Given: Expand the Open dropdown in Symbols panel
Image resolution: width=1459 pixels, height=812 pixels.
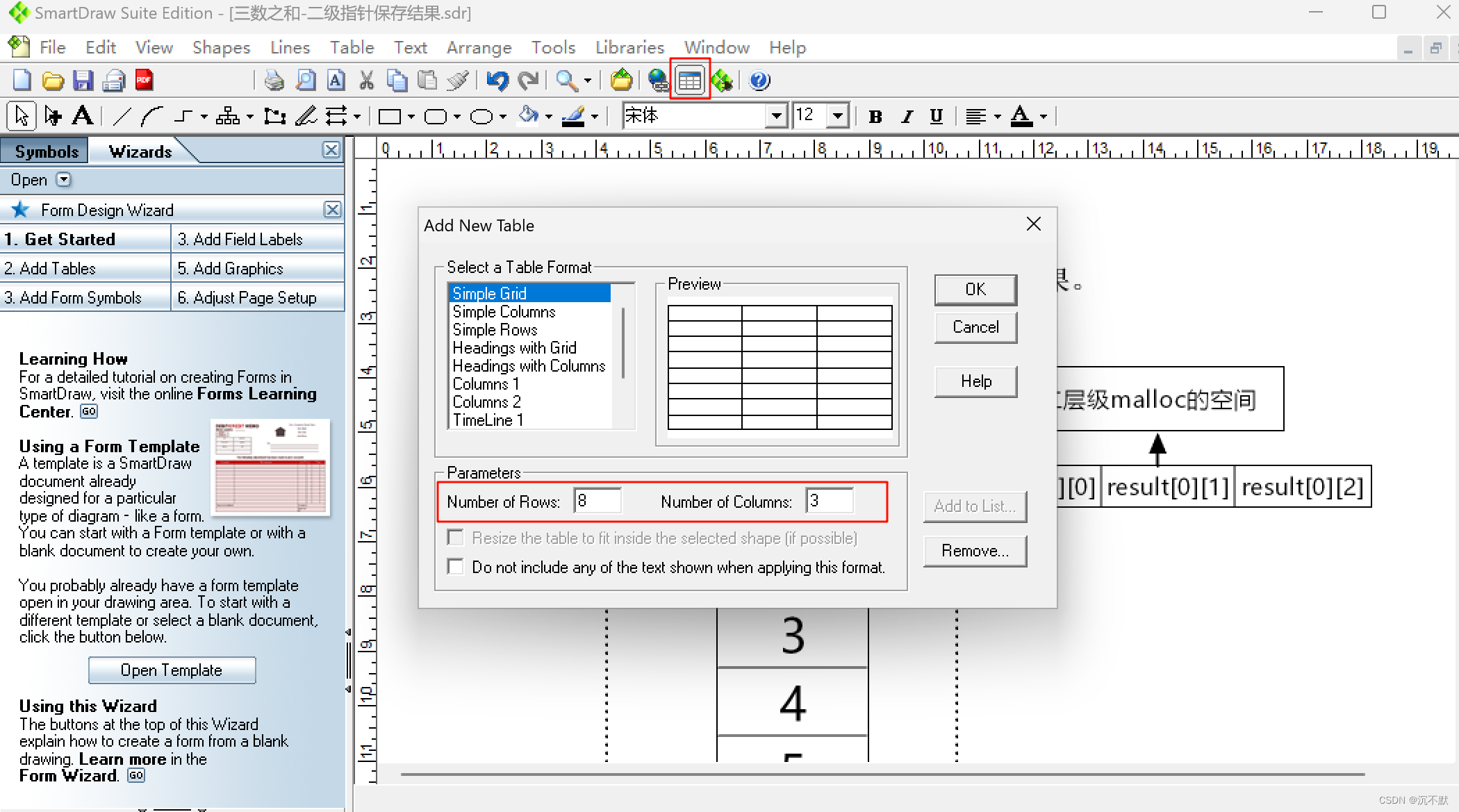Looking at the screenshot, I should (x=62, y=180).
